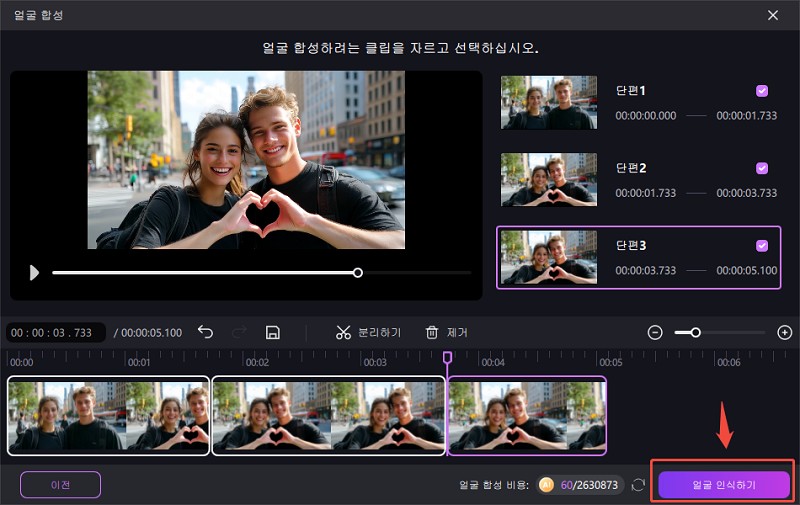Click the save floppy disk icon
Viewport: 800px width, 505px height.
pos(273,333)
